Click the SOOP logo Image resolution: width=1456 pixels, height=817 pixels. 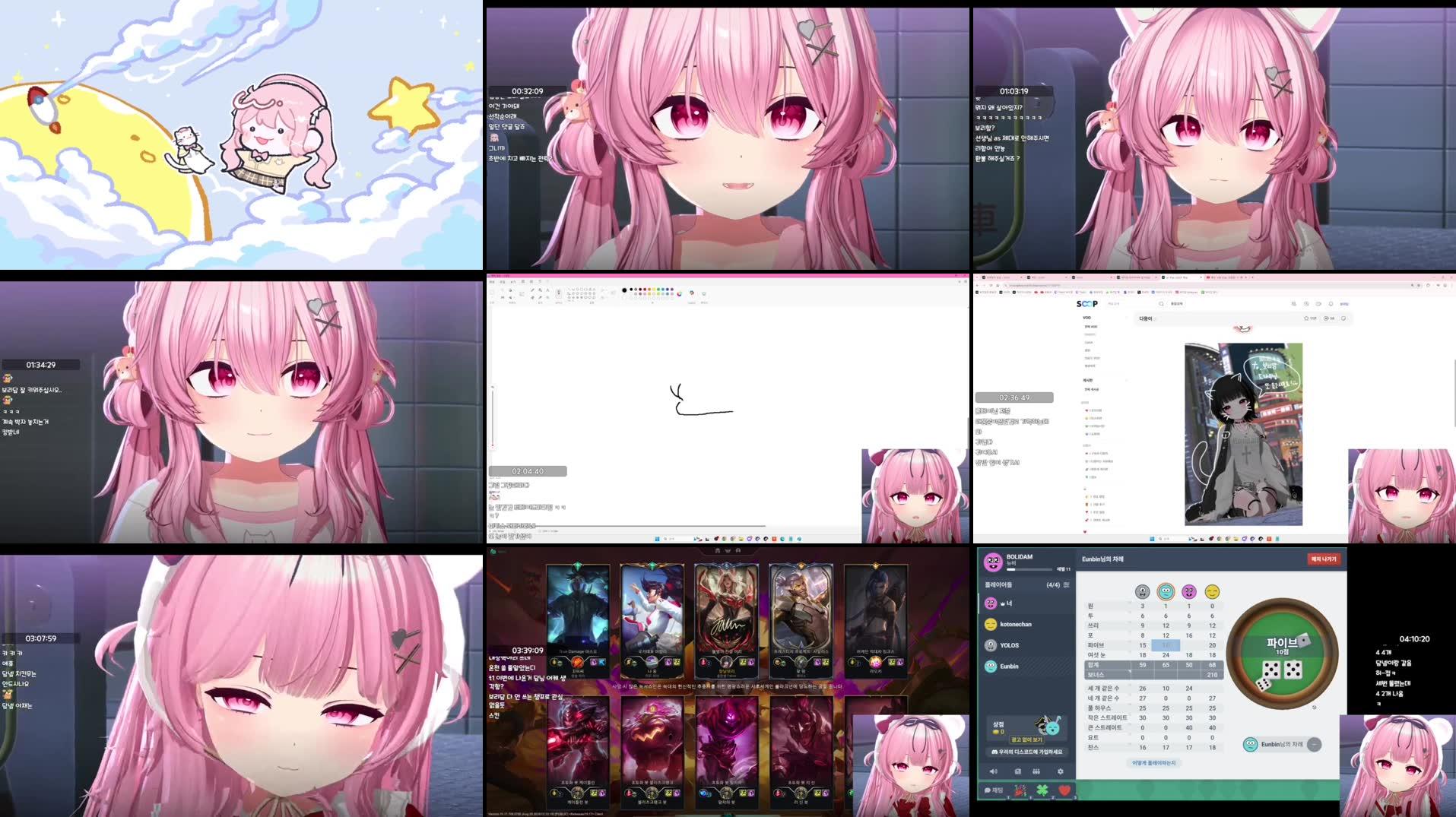1088,304
